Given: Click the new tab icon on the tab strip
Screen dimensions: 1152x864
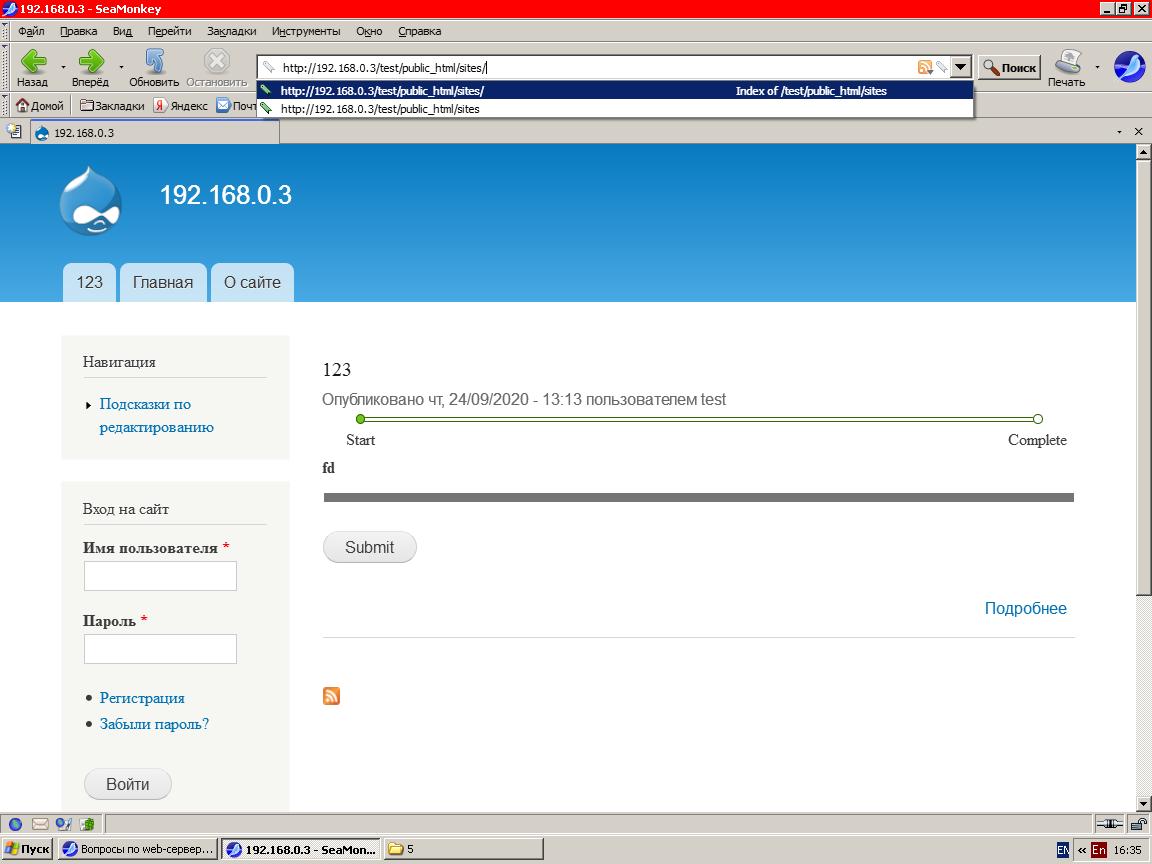Looking at the screenshot, I should coord(14,132).
